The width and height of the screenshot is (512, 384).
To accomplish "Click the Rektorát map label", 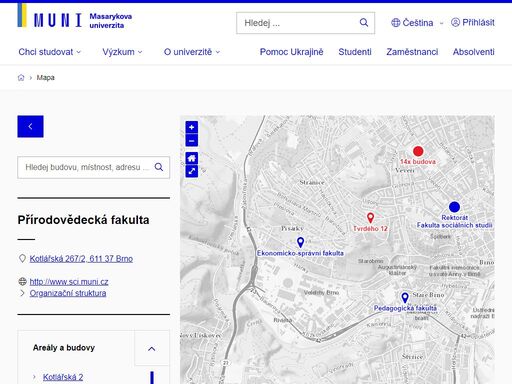I will coord(454,218).
